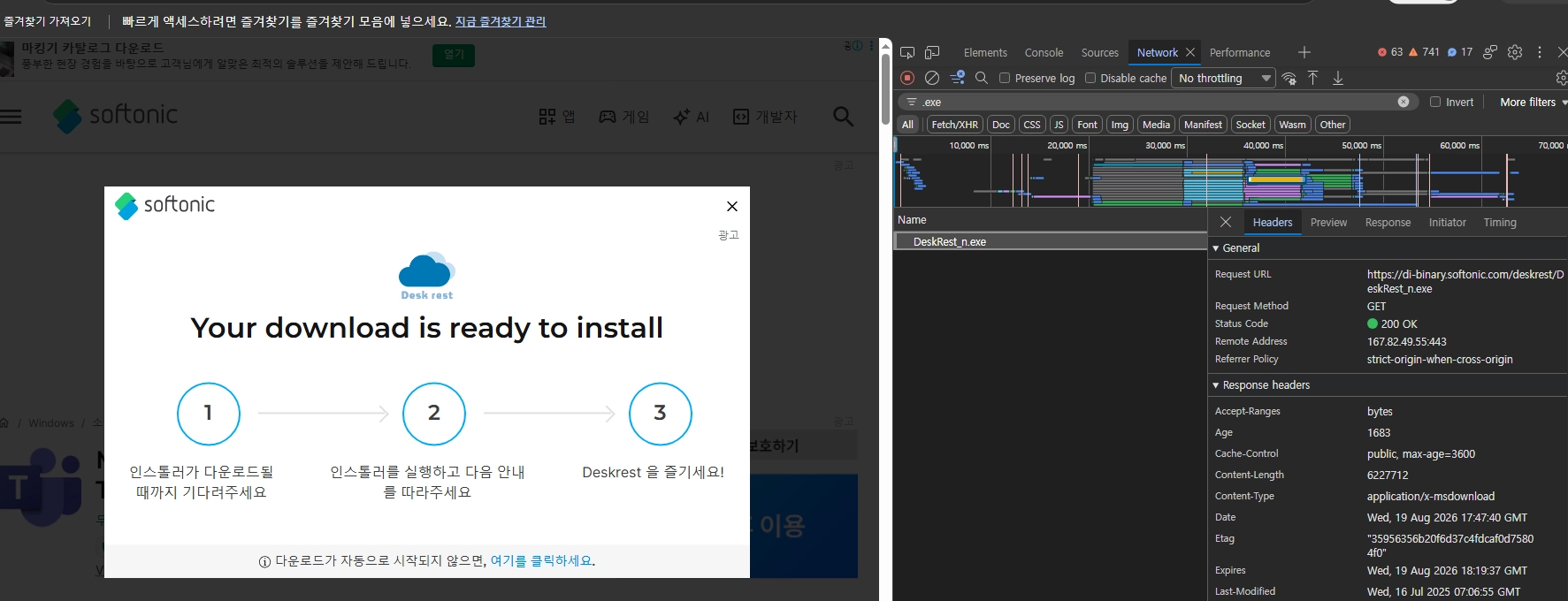Open network conditions wifi icon
Viewport: 1568px width, 601px height.
(x=1289, y=78)
